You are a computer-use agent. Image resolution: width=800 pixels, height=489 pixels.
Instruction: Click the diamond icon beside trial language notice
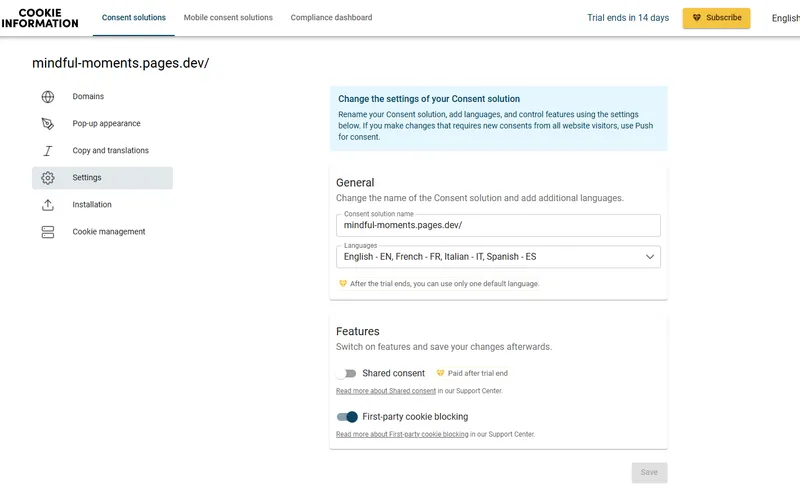343,283
